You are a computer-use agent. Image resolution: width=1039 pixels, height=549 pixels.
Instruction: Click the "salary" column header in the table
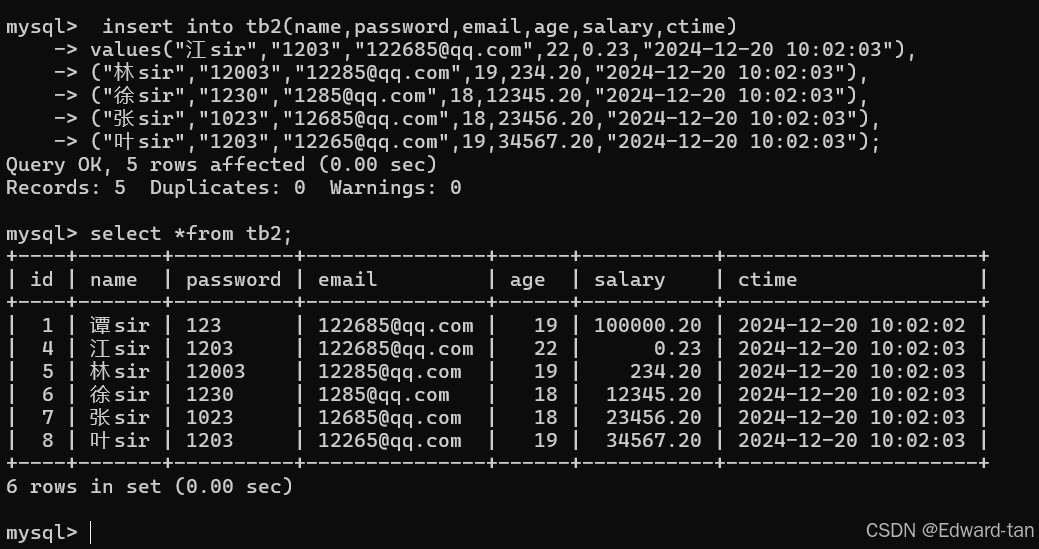(x=629, y=279)
